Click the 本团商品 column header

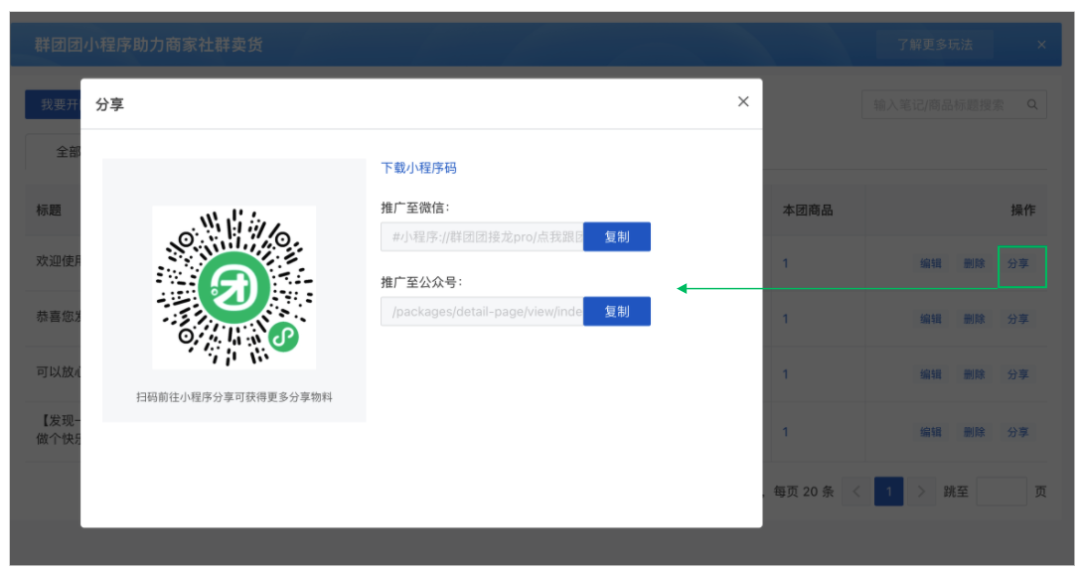pyautogui.click(x=807, y=210)
